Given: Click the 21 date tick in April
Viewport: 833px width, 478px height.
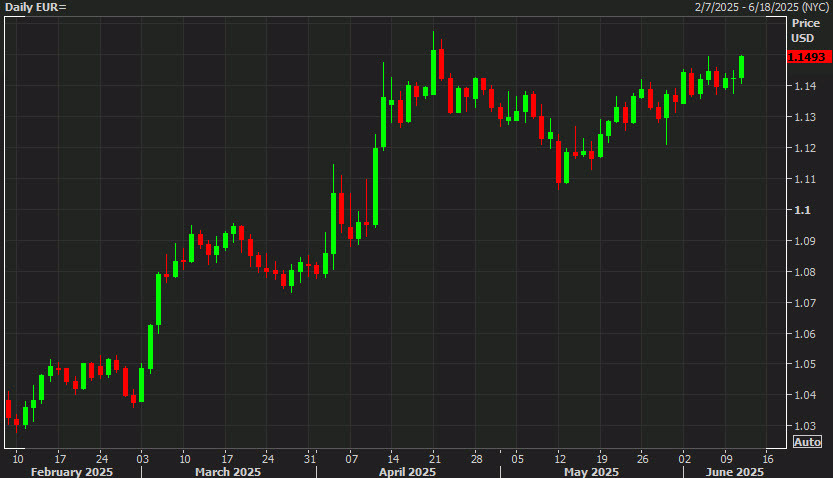Looking at the screenshot, I should (435, 459).
